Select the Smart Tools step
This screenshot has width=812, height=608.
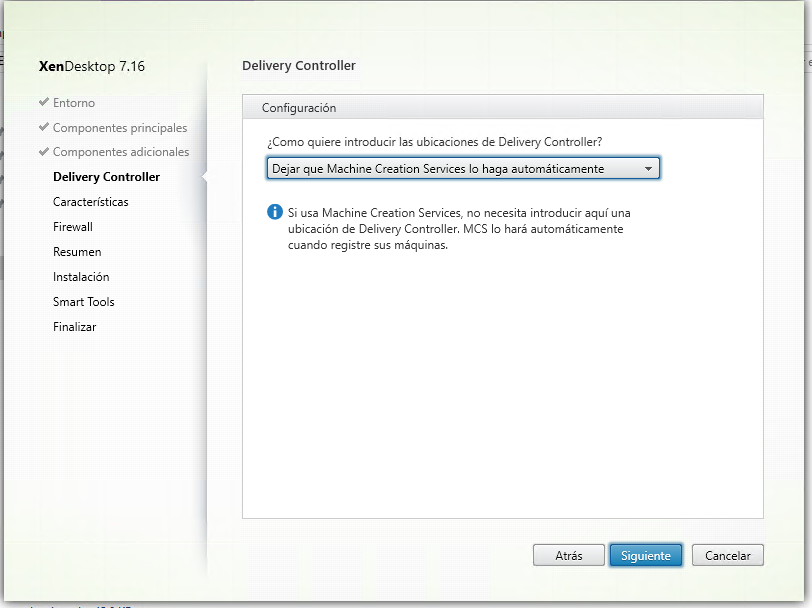click(83, 301)
